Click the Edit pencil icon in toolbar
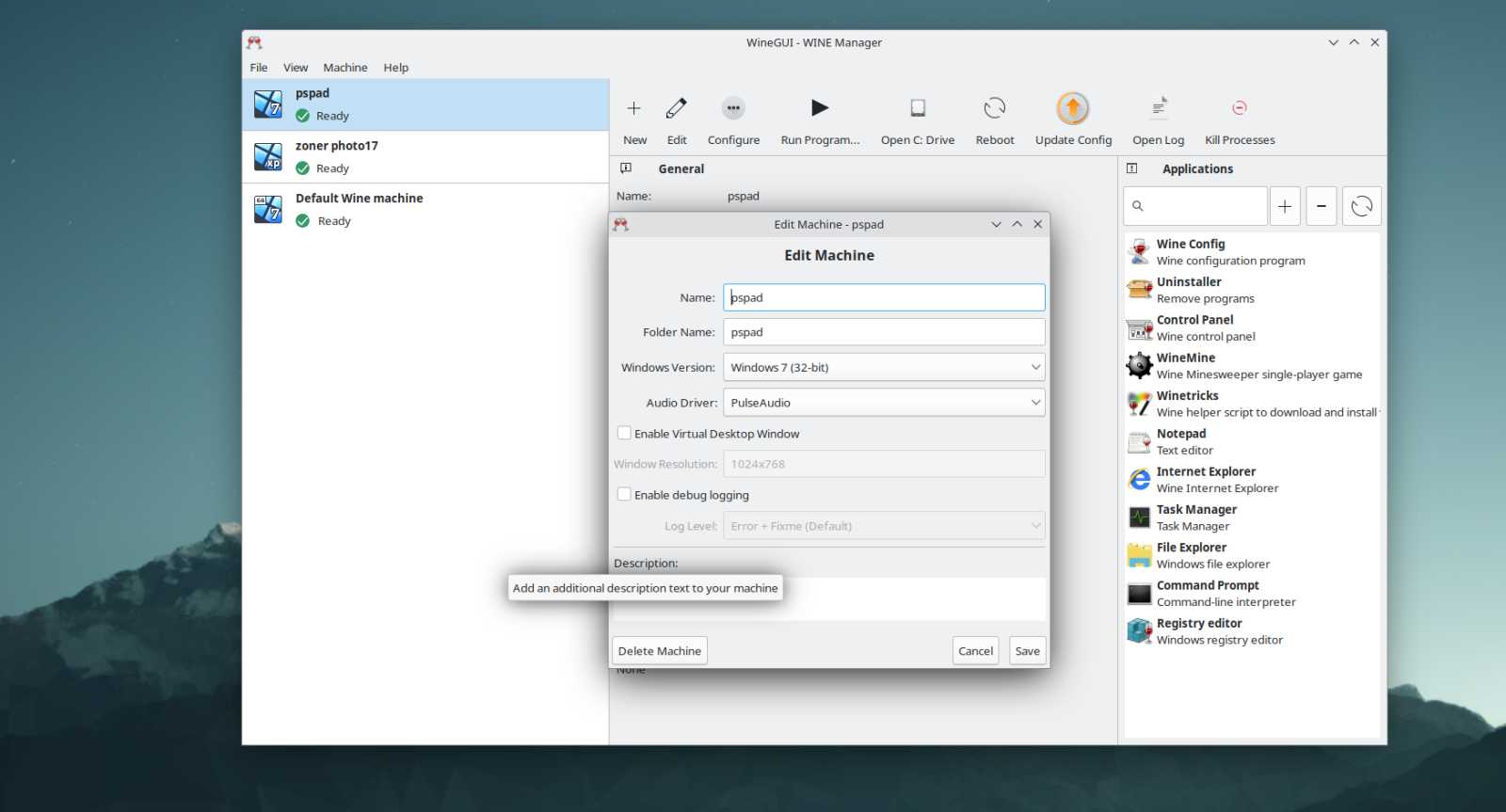This screenshot has height=812, width=1506. tap(677, 108)
